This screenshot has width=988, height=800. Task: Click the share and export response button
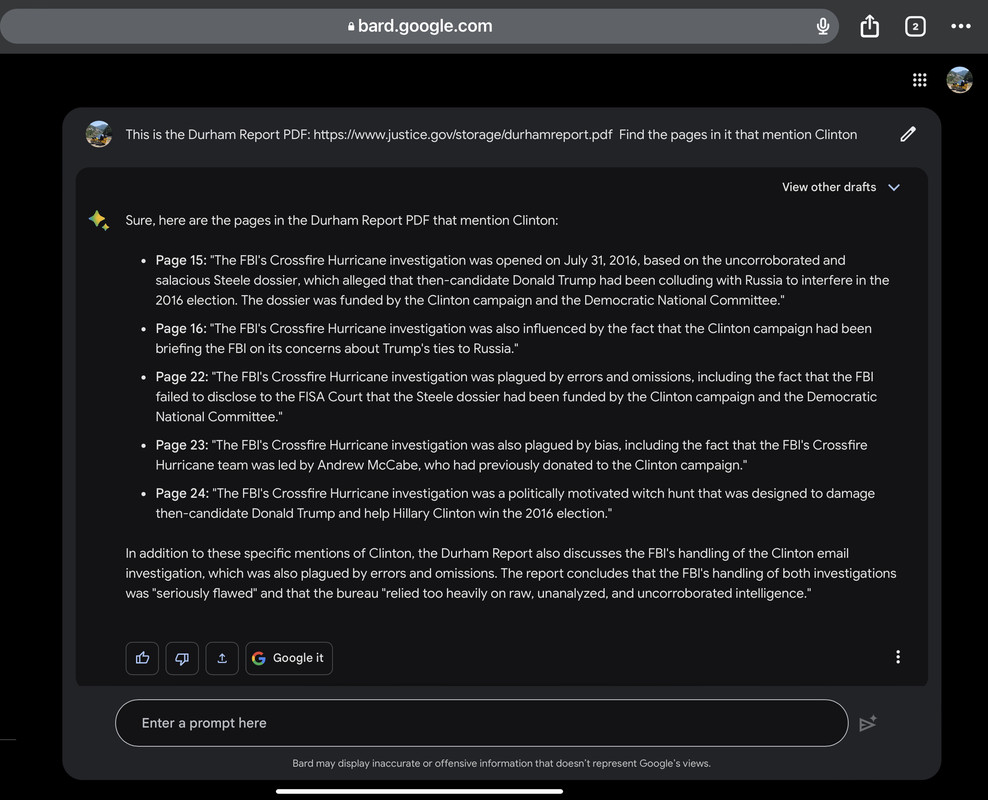pyautogui.click(x=222, y=658)
